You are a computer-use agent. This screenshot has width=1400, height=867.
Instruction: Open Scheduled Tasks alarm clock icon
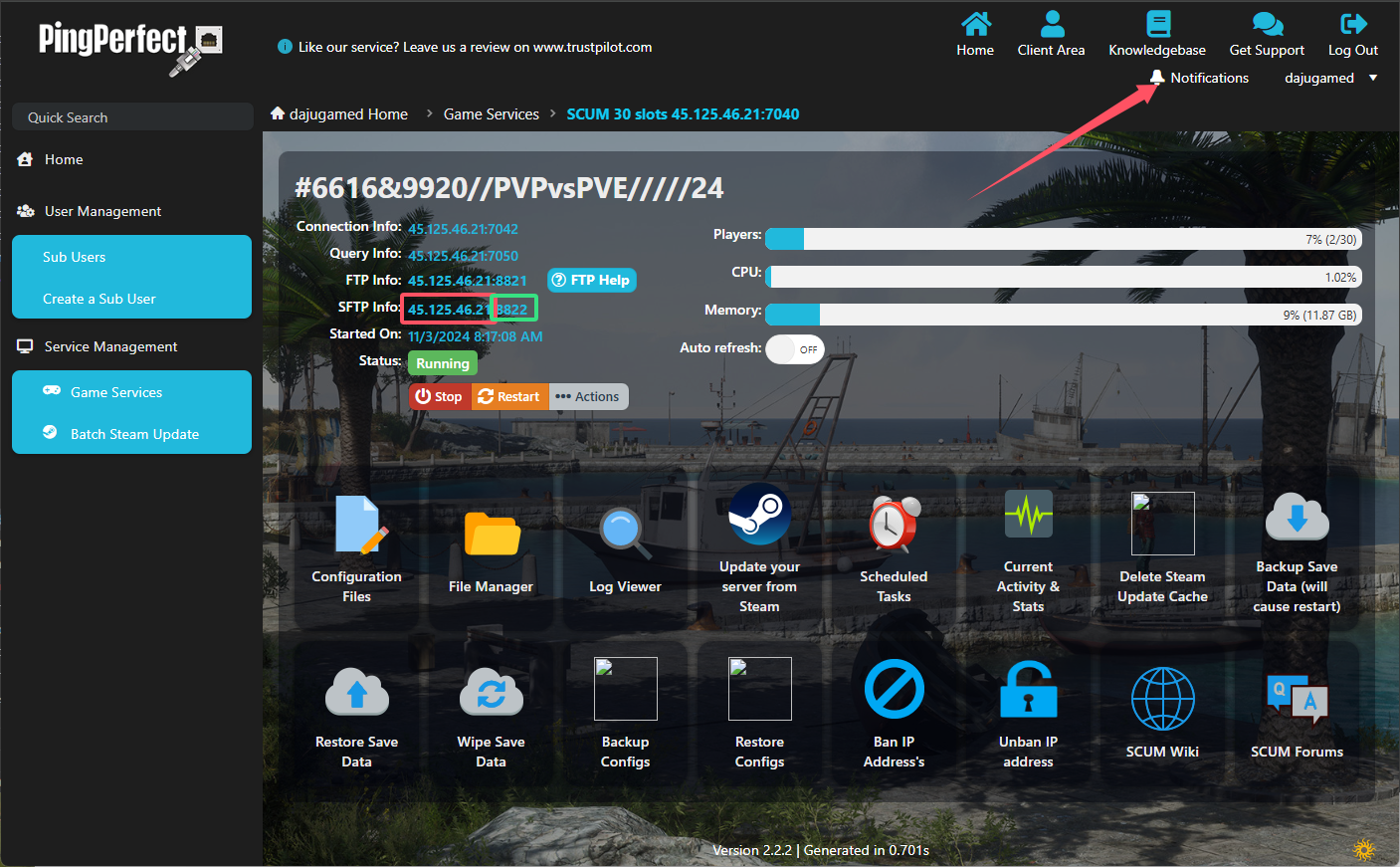pyautogui.click(x=894, y=525)
